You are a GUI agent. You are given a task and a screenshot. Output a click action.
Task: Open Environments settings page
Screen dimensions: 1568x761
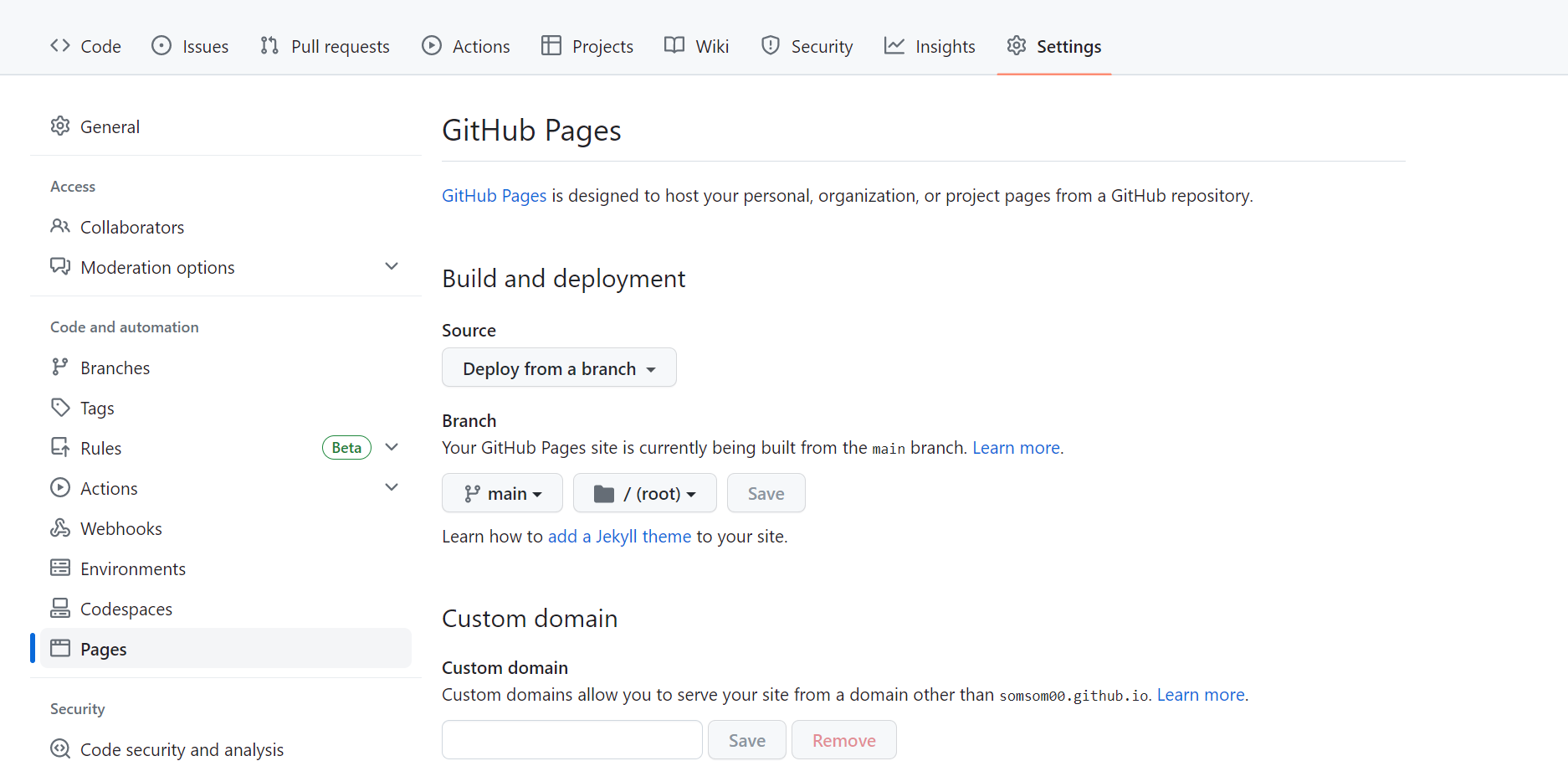226,568
